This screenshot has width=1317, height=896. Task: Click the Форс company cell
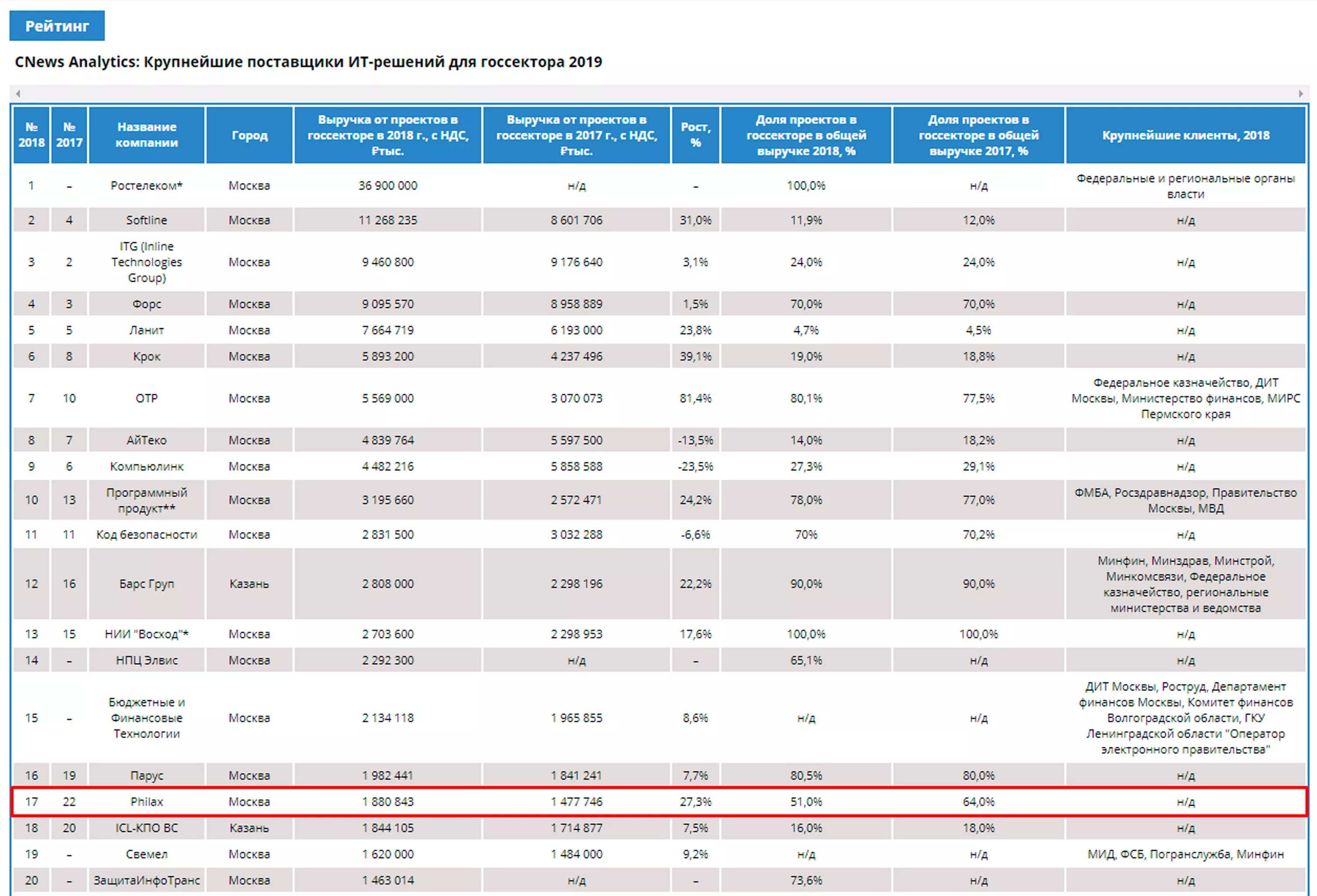click(147, 304)
